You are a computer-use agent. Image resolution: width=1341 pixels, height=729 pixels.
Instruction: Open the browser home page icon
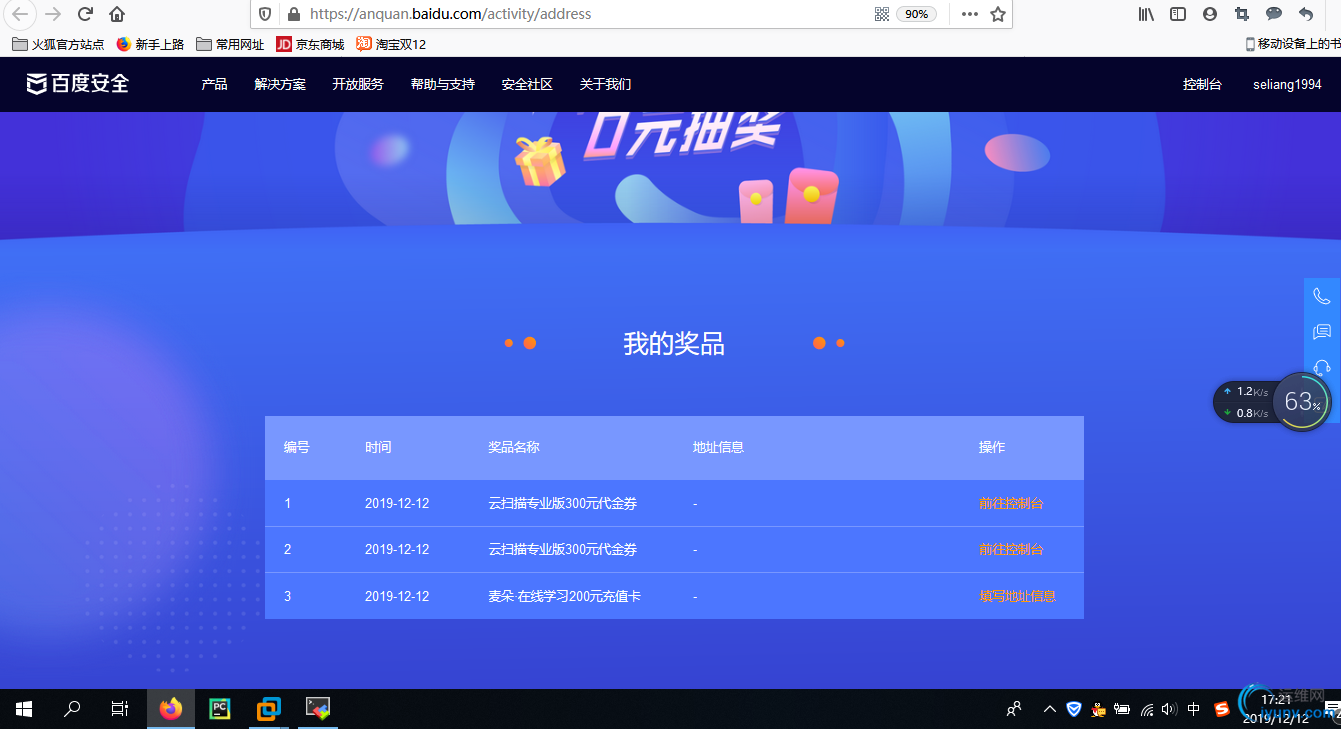pos(117,14)
